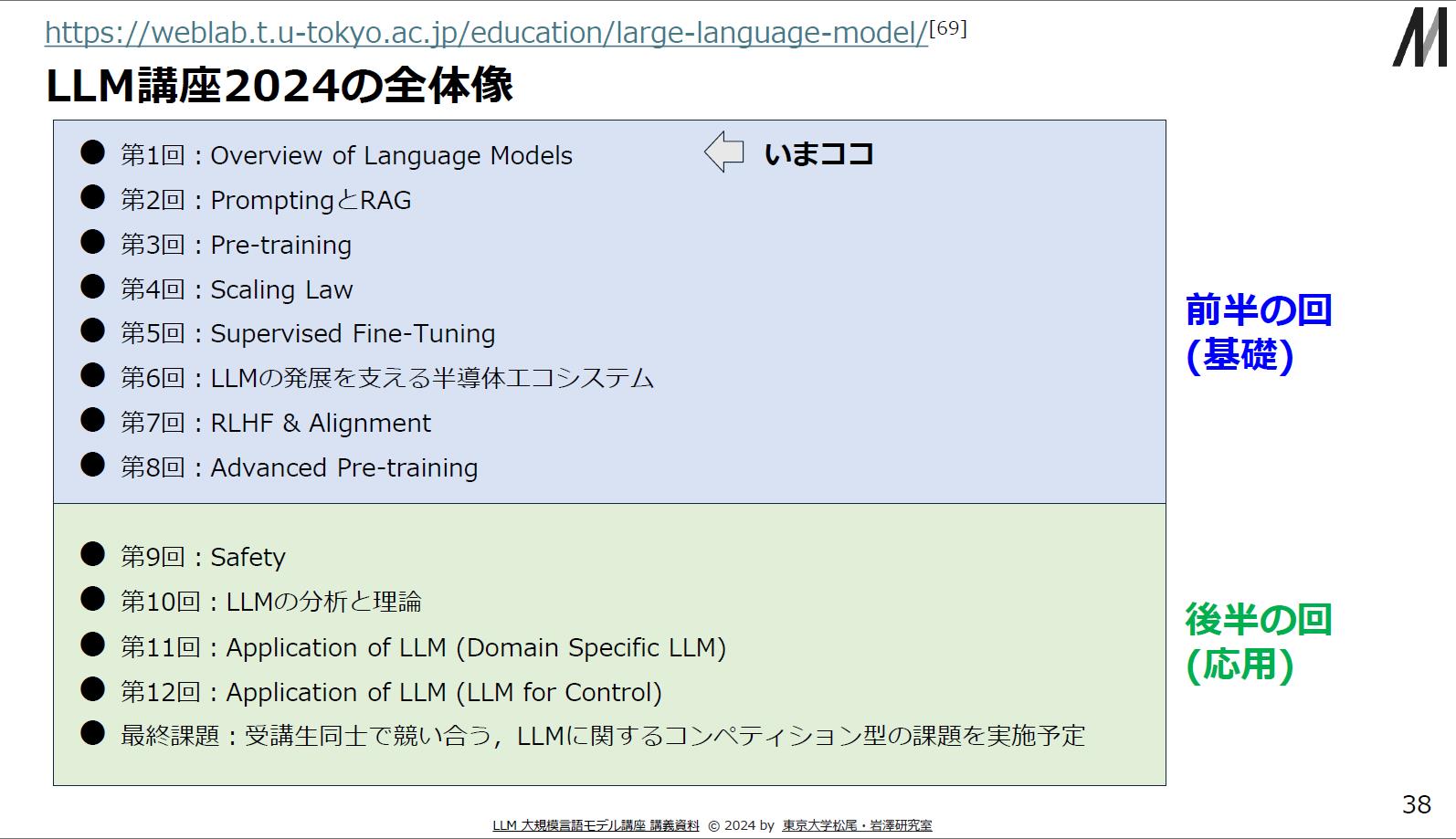Click the left arrow beside いまココ
The height and width of the screenshot is (839, 1456).
tap(724, 152)
